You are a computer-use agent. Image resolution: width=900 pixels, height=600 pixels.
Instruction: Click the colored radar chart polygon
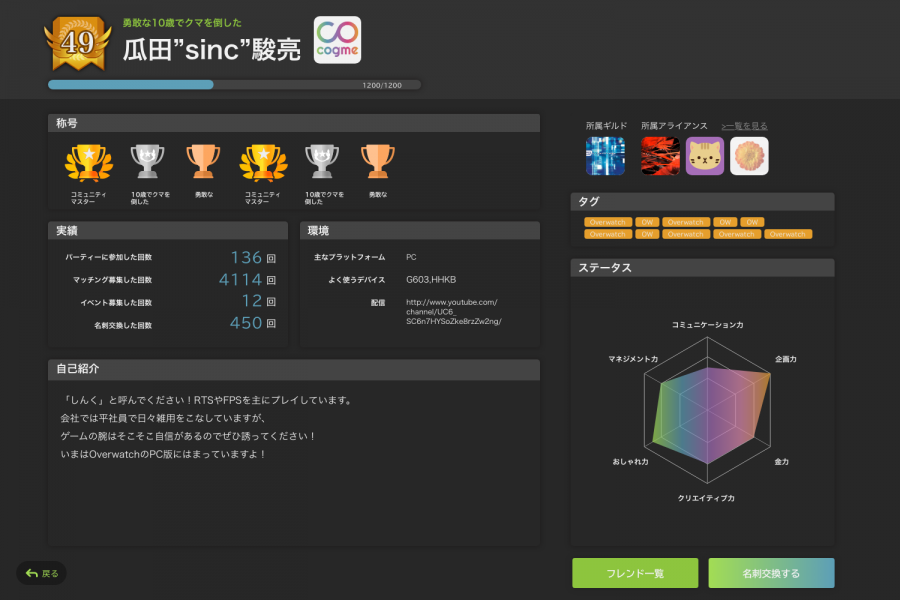[709, 415]
